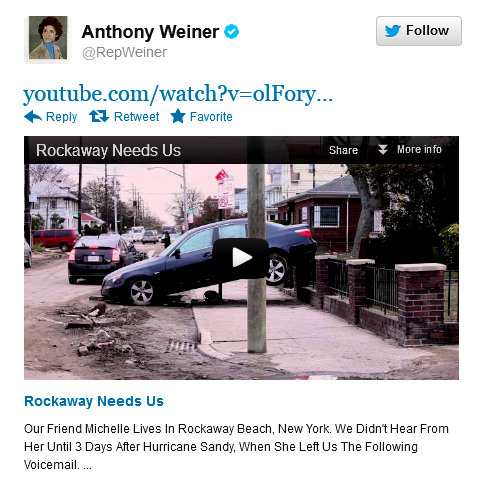Click the video title in player bar
This screenshot has height=477, width=483.
tap(108, 150)
